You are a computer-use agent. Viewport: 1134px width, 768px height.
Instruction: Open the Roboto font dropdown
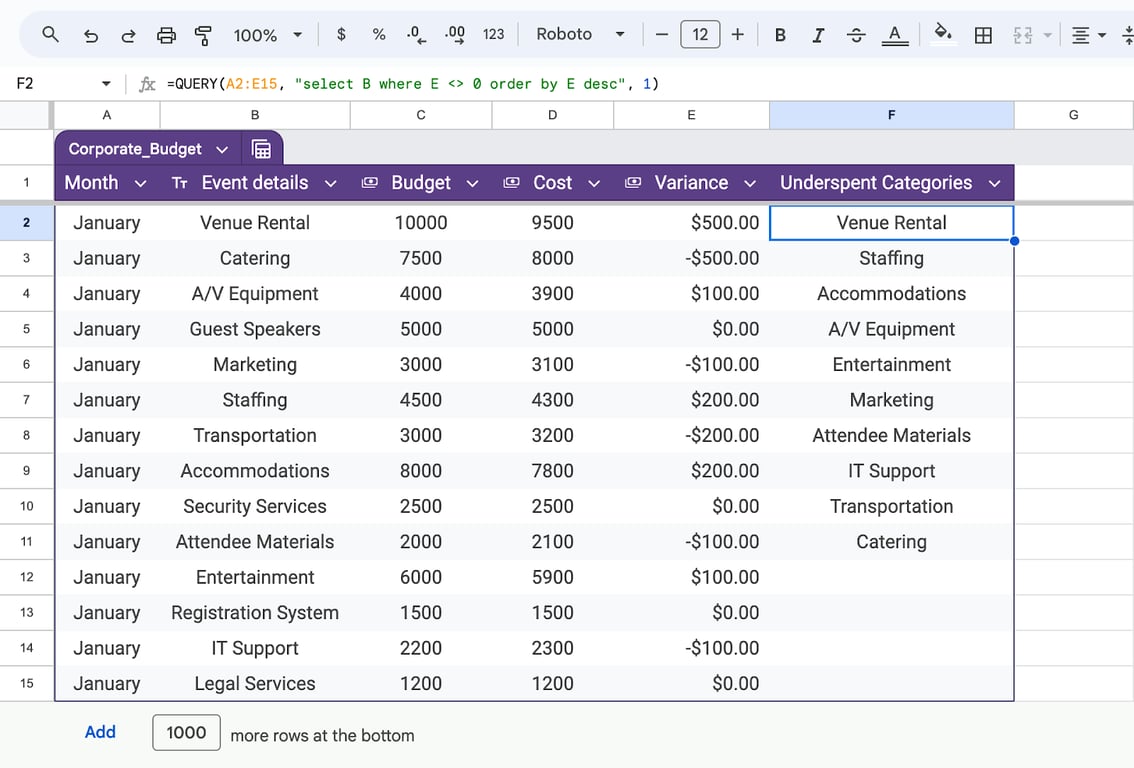coord(580,34)
